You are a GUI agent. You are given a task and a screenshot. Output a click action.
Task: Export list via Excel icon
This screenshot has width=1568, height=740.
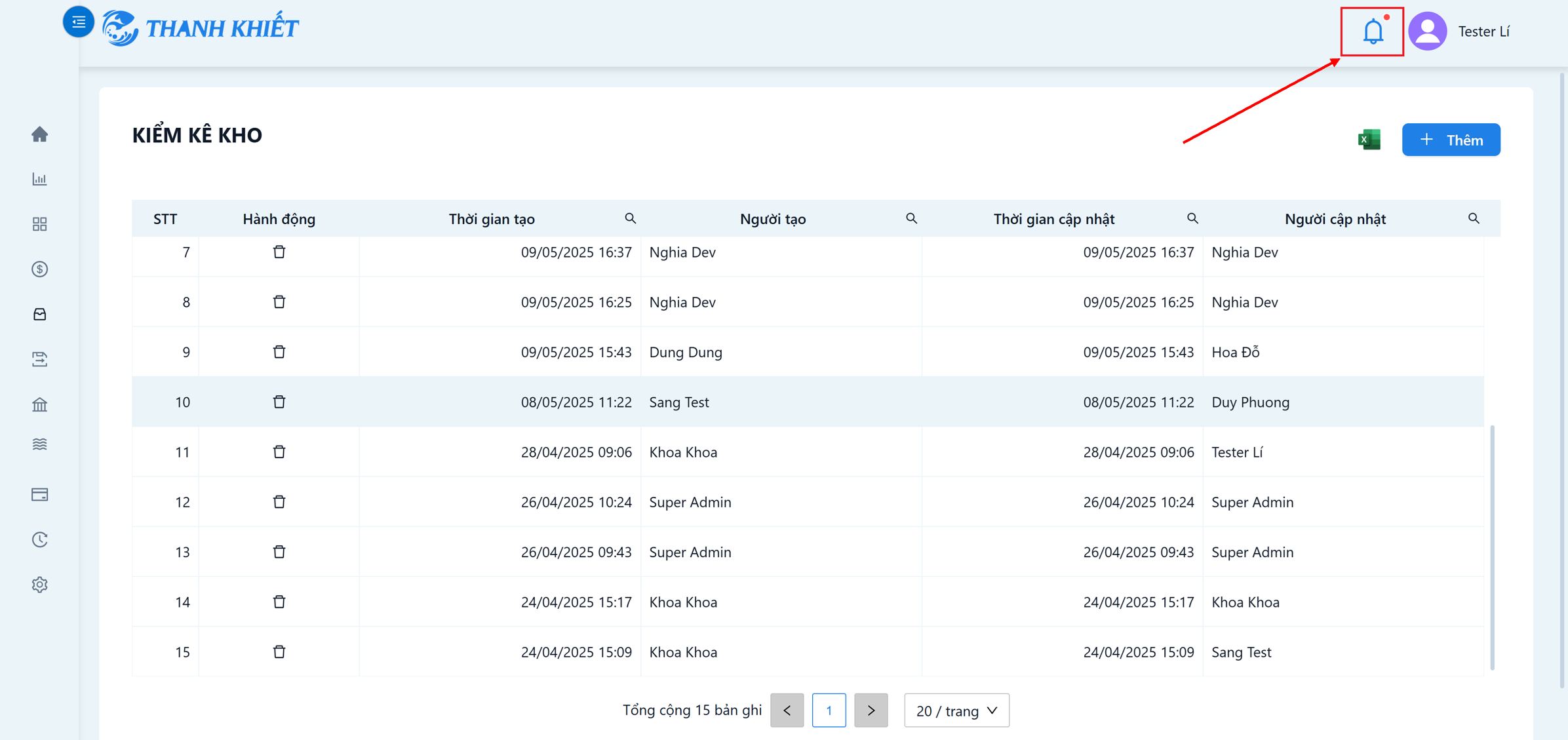coord(1369,140)
